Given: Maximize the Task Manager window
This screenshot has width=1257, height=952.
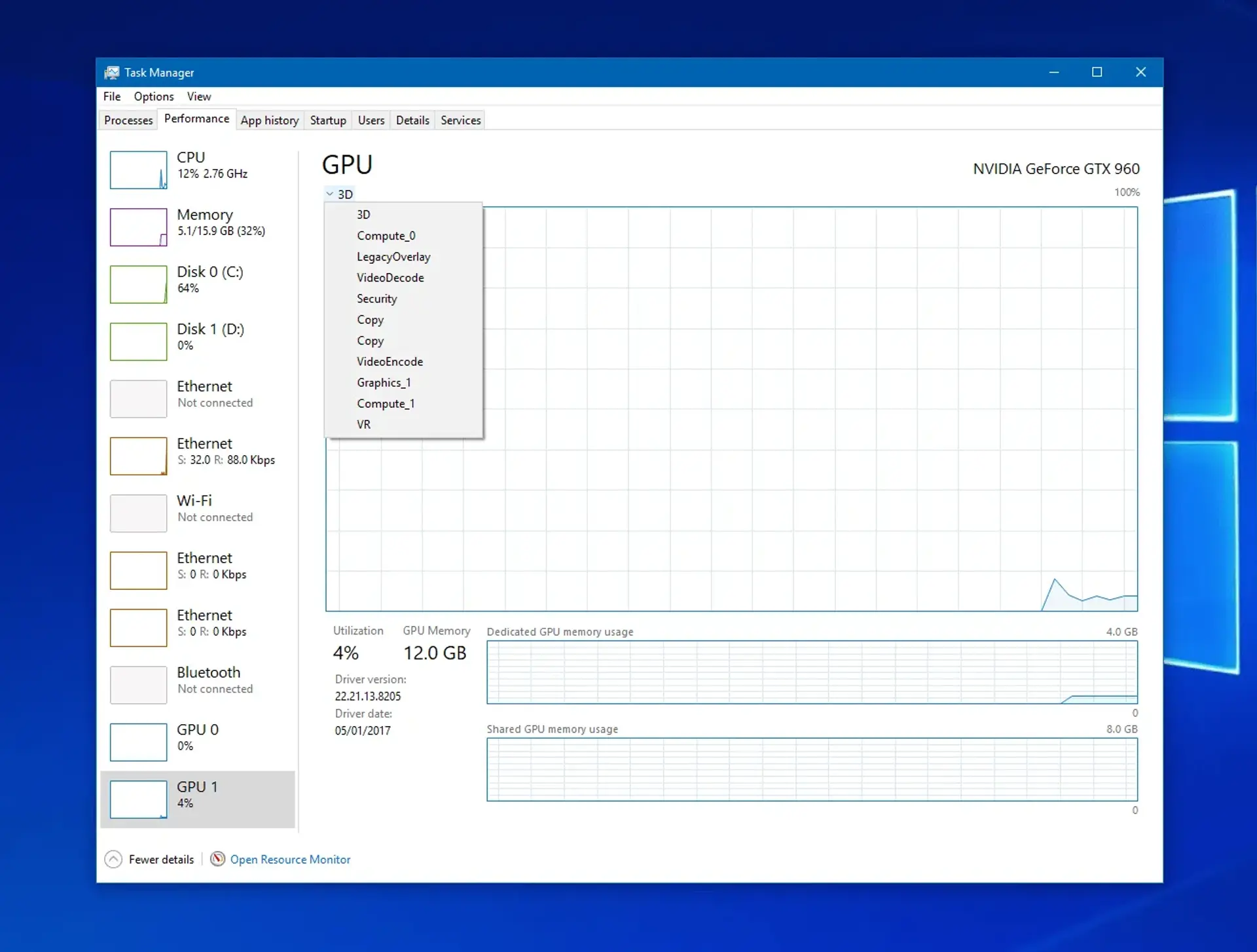Looking at the screenshot, I should coord(1097,72).
